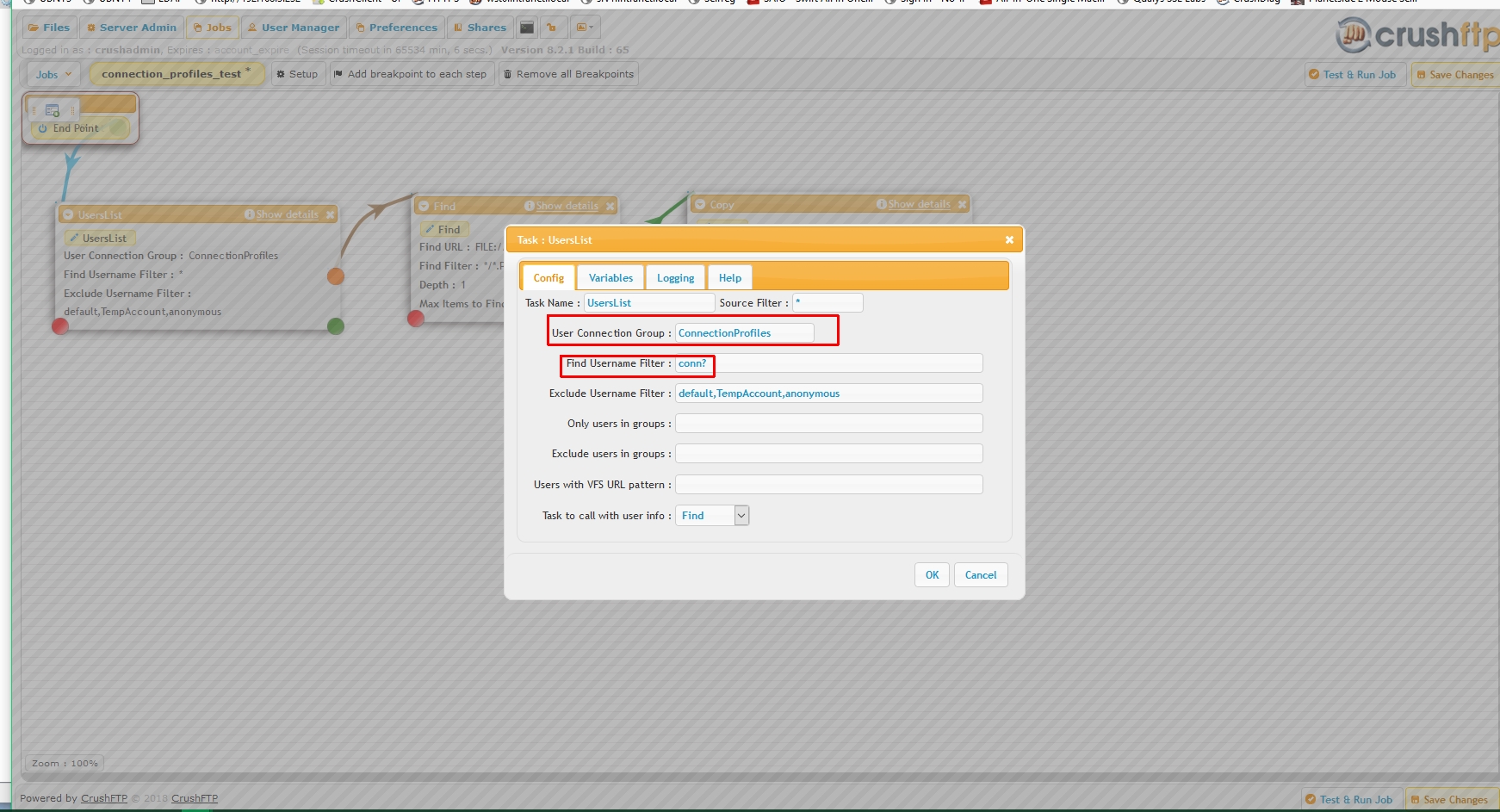Click the Find Username Filter field
This screenshot has width=1500, height=812.
(827, 363)
